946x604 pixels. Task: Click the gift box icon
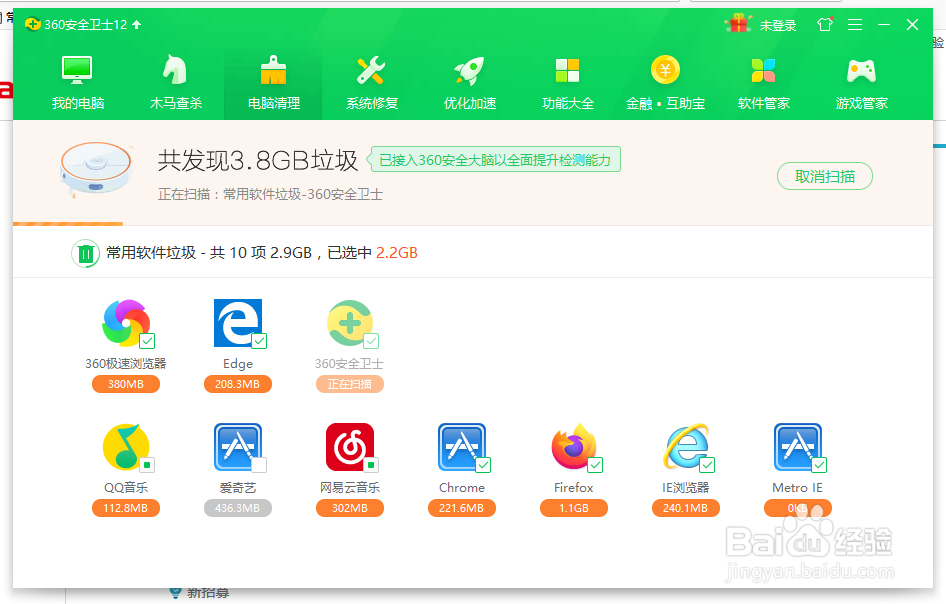click(738, 24)
